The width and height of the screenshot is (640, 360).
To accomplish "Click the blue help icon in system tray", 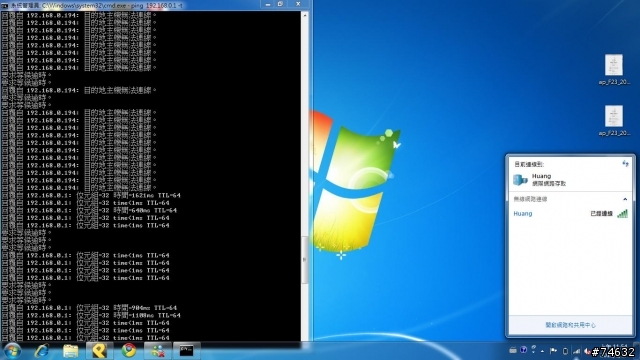I will coord(524,350).
